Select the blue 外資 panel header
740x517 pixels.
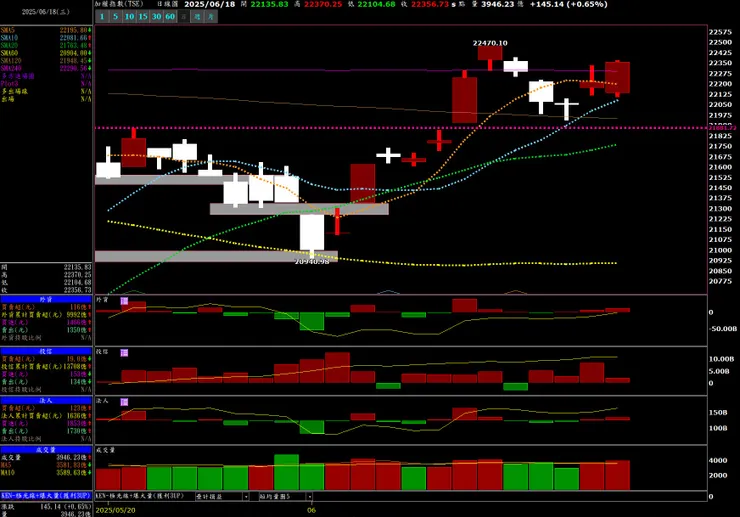(x=46, y=299)
